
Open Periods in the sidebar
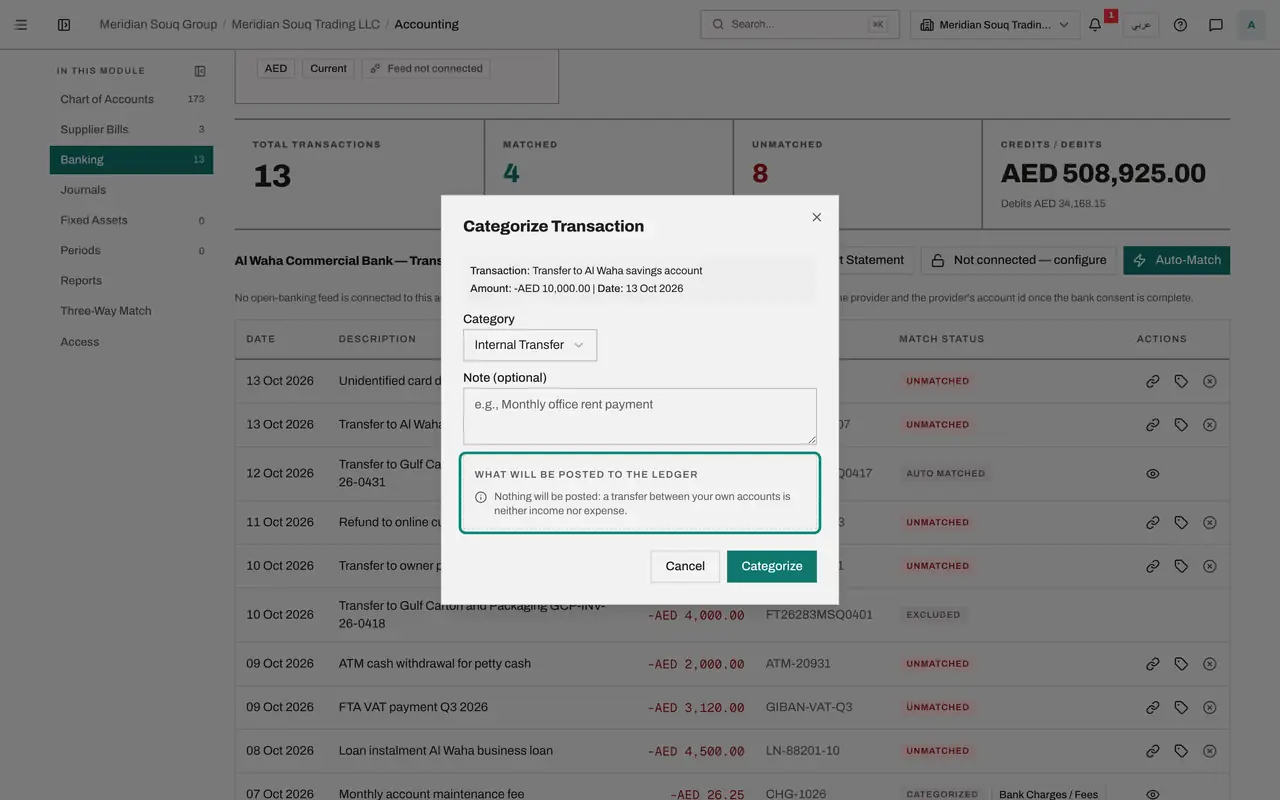click(131, 250)
